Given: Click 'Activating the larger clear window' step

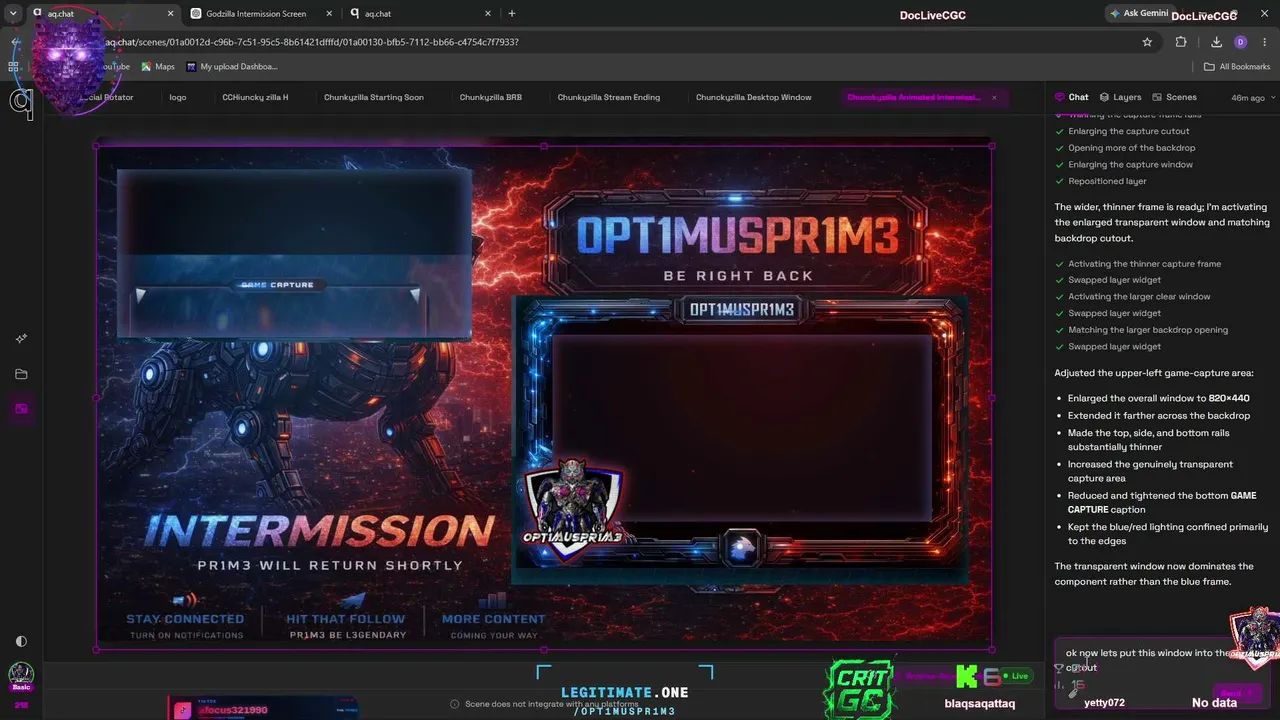Looking at the screenshot, I should (1139, 297).
